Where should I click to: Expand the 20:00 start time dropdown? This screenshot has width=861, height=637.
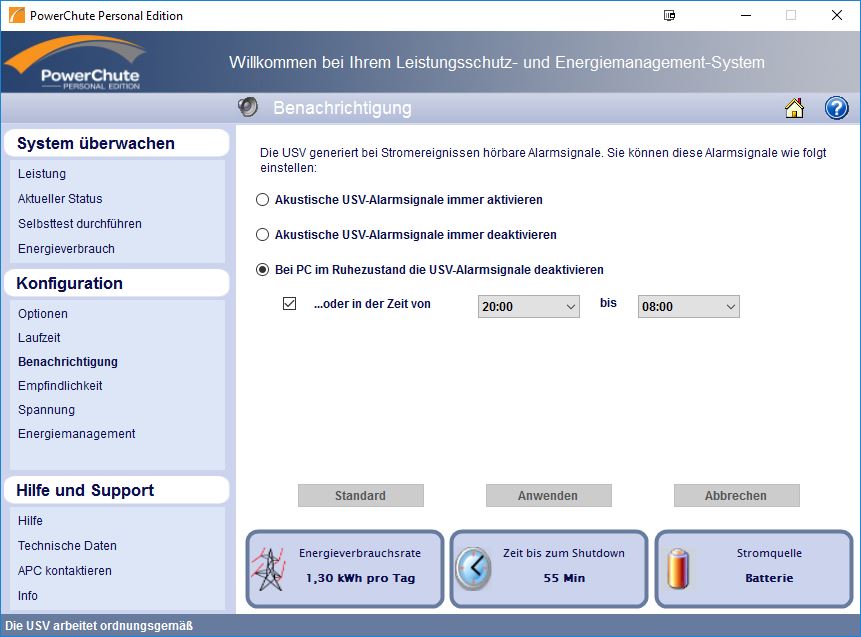pyautogui.click(x=528, y=306)
